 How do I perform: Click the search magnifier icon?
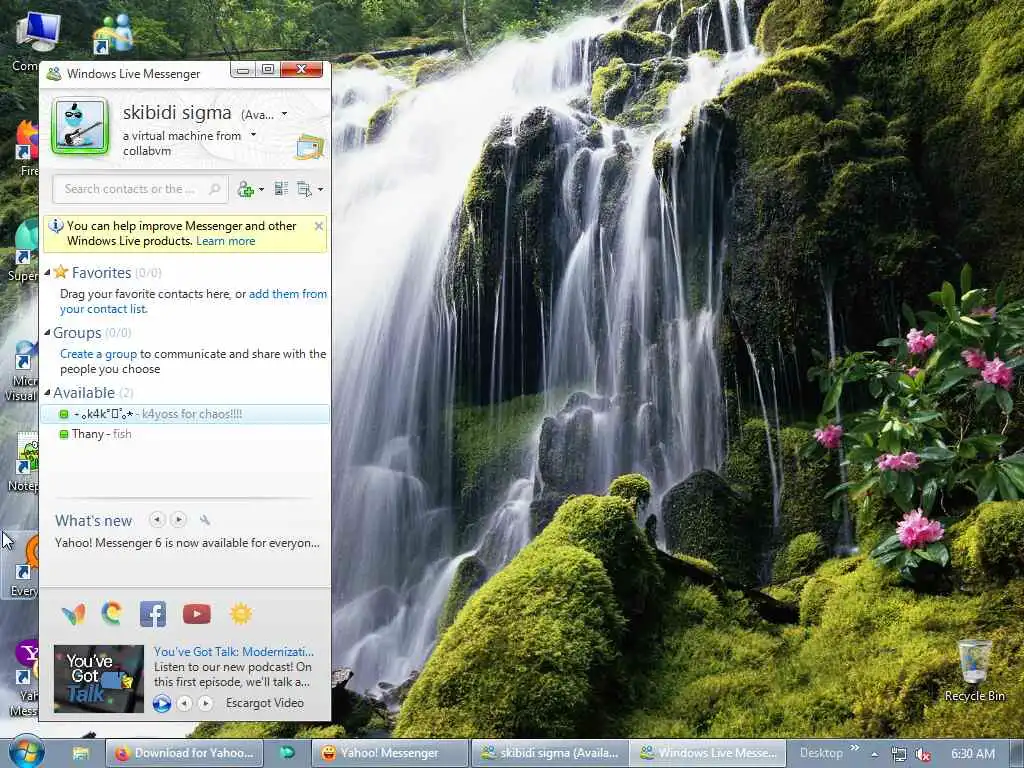pos(214,189)
